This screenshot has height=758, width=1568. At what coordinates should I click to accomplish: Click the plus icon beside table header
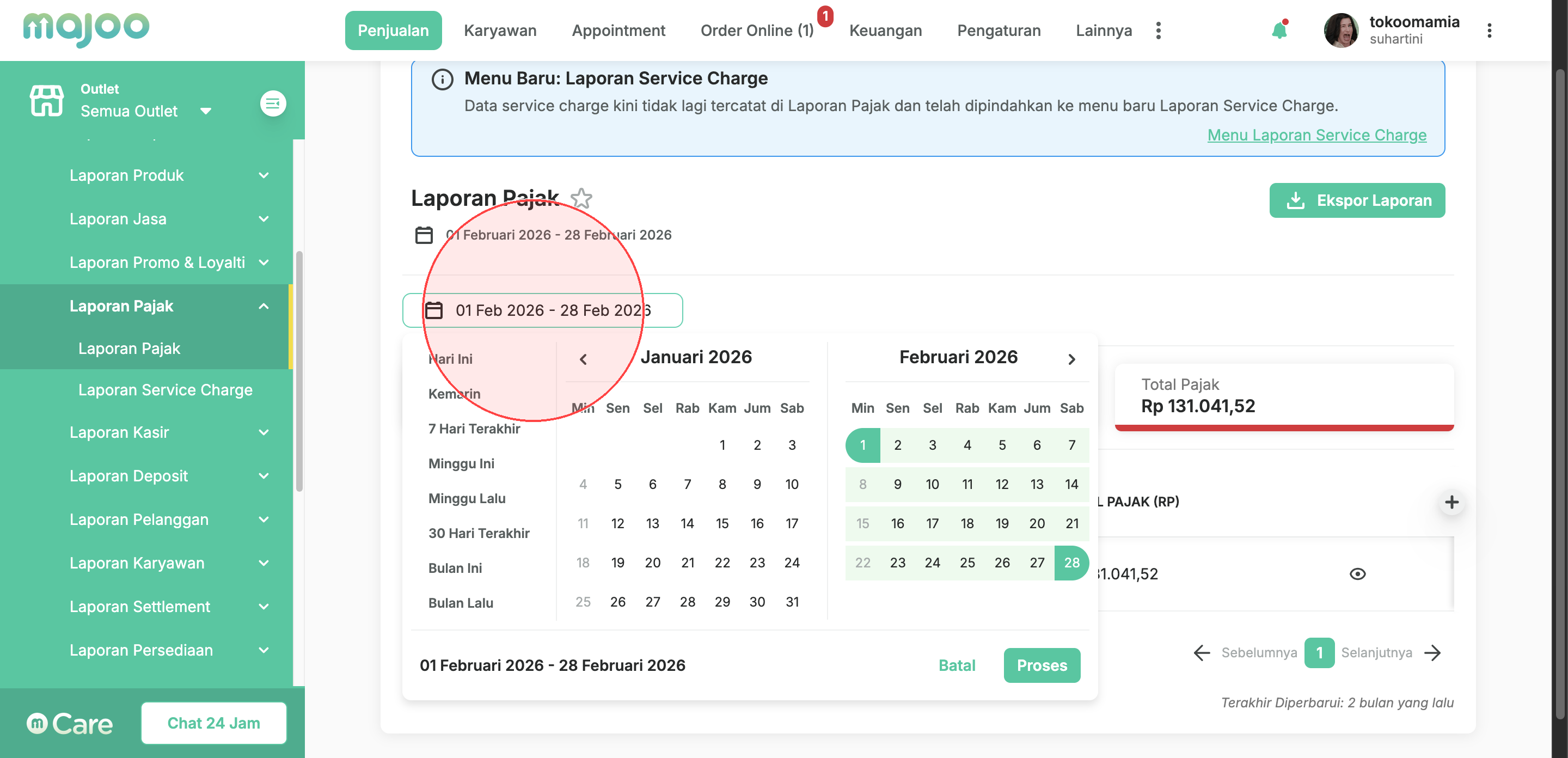point(1451,502)
